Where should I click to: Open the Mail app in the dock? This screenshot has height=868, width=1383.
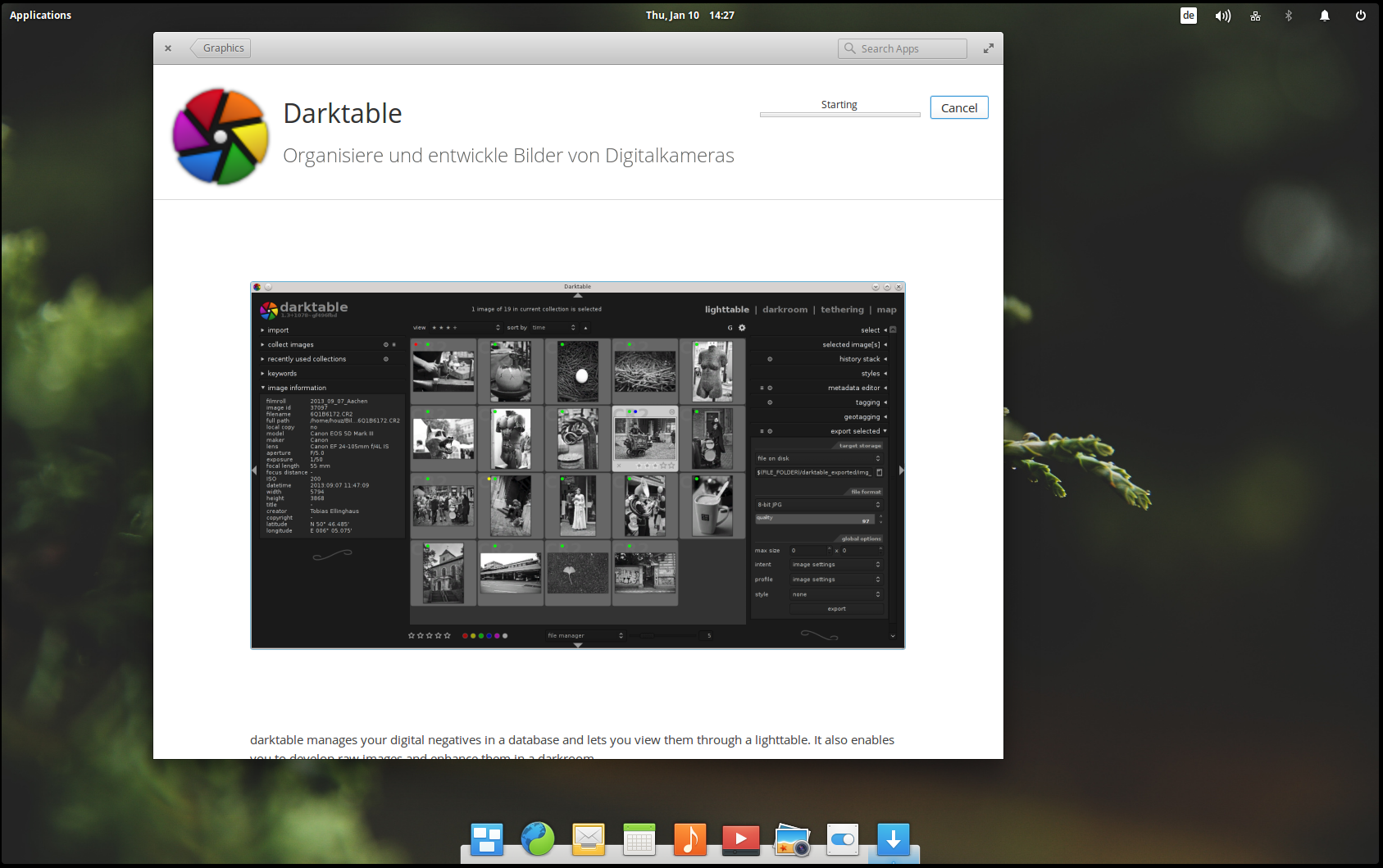tap(589, 839)
